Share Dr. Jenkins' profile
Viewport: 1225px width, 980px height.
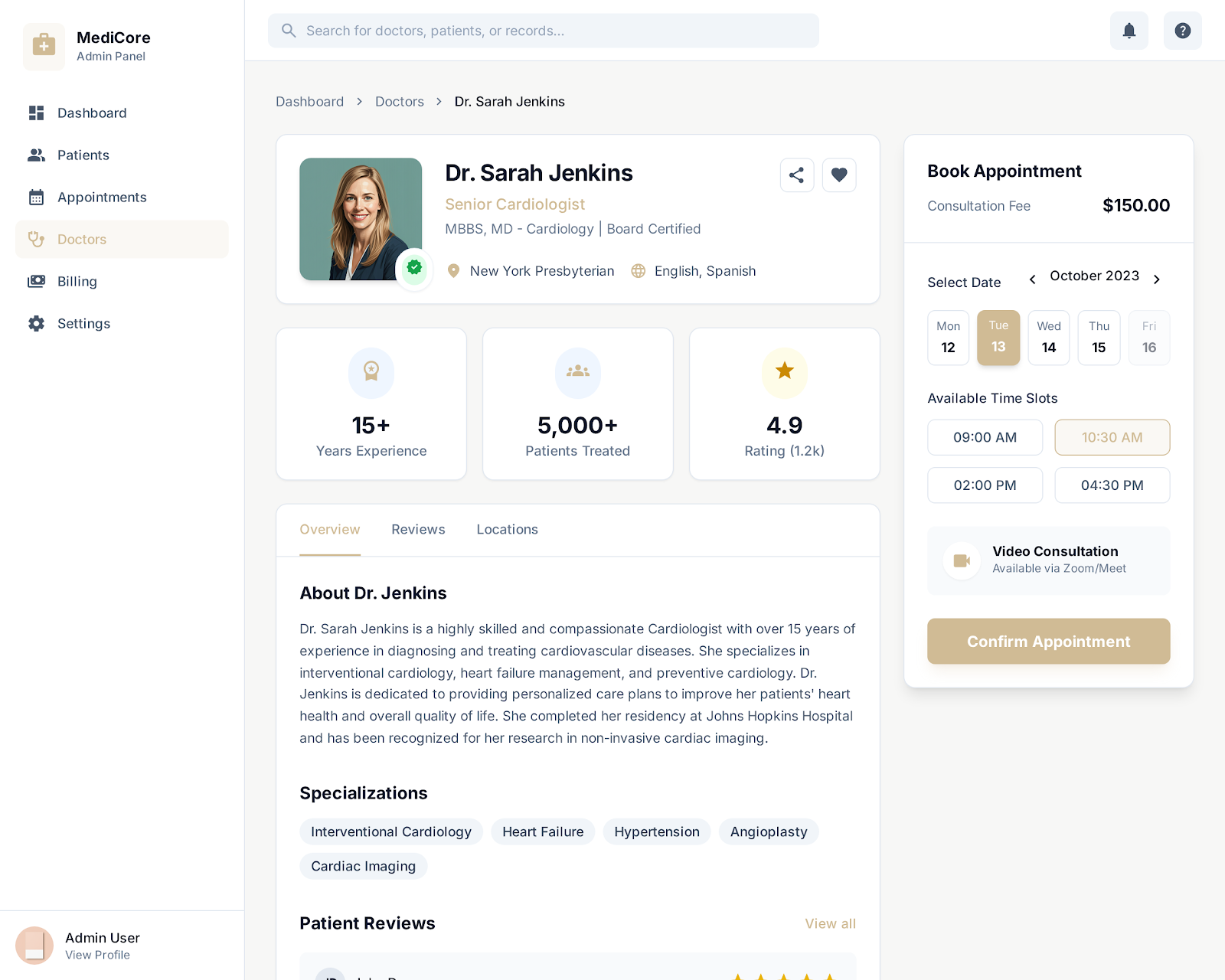click(x=796, y=175)
